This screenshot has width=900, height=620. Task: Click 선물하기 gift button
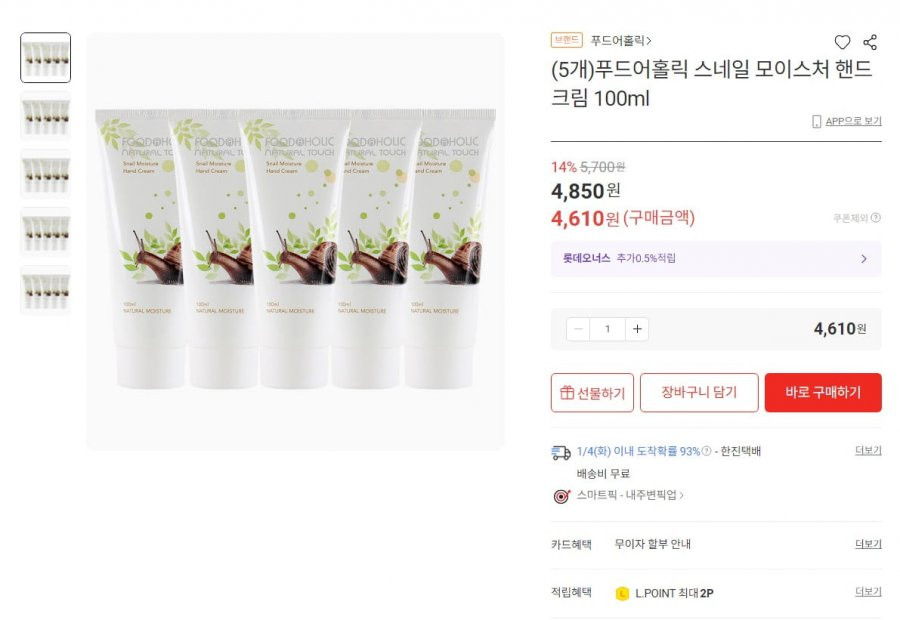[592, 393]
